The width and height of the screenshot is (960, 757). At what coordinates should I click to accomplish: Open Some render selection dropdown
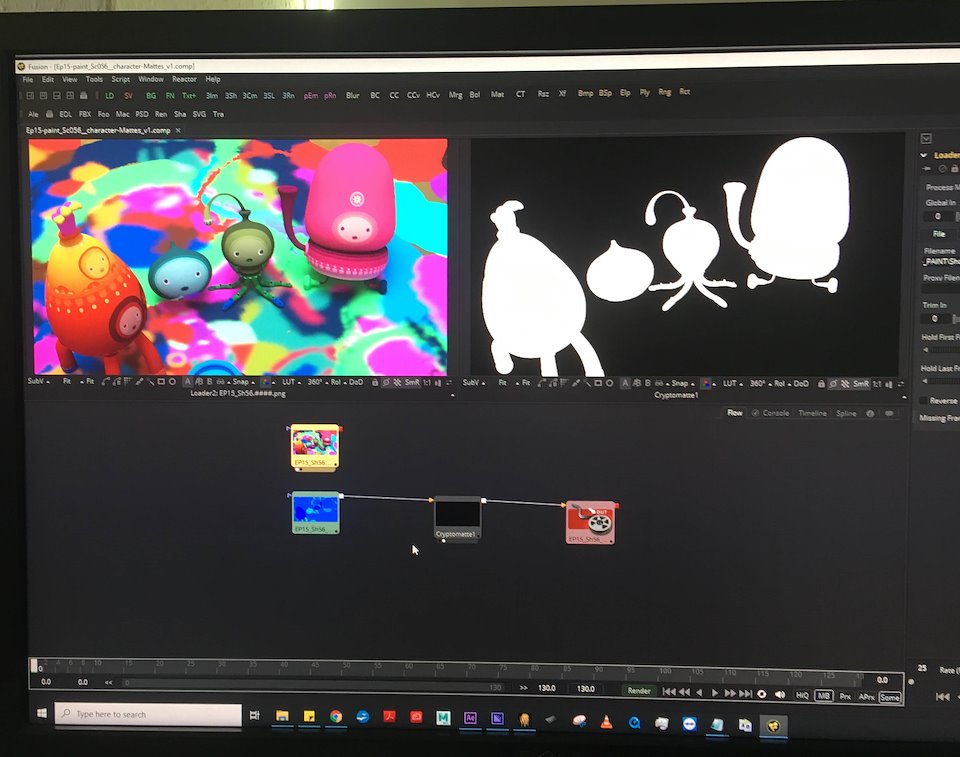pyautogui.click(x=890, y=698)
